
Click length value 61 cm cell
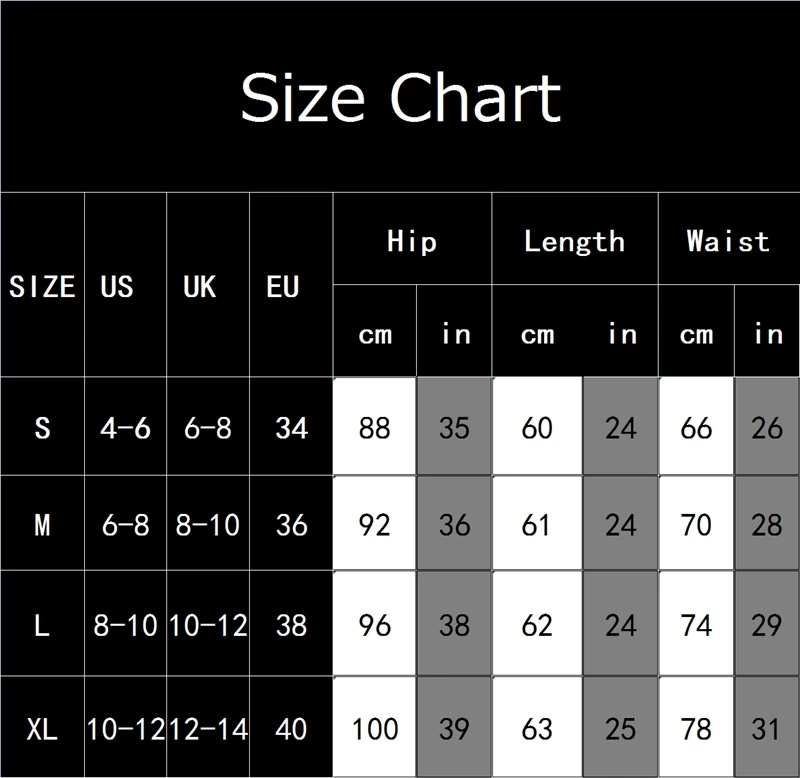[x=537, y=523]
